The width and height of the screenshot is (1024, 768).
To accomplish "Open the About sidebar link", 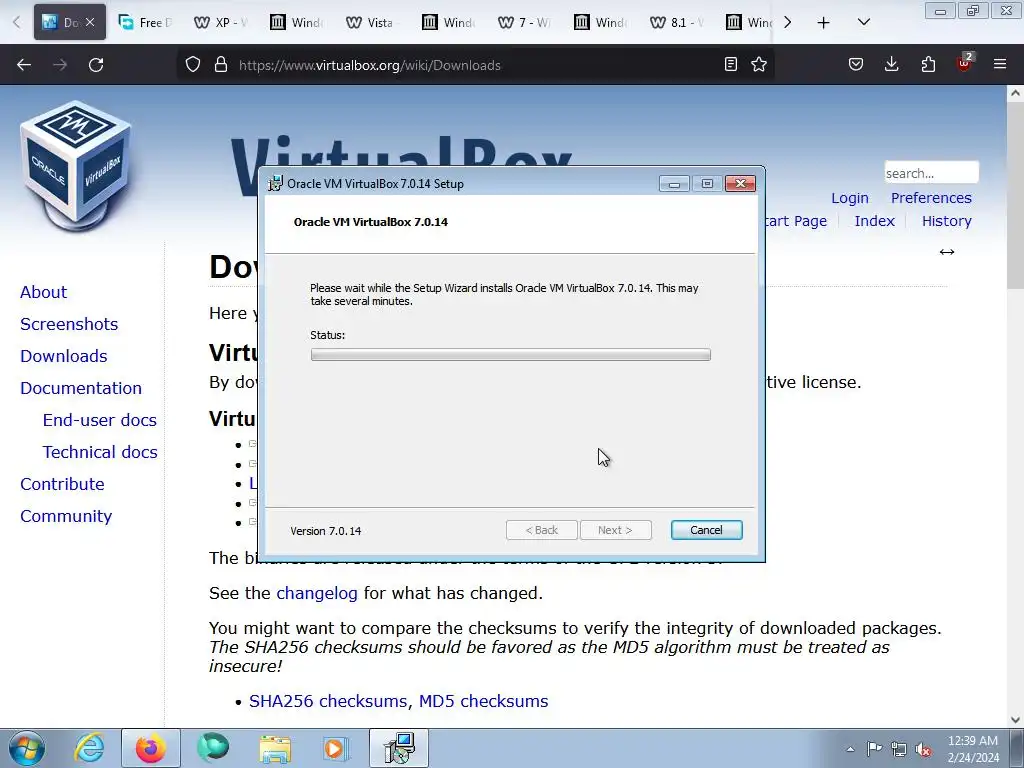I will 43,292.
